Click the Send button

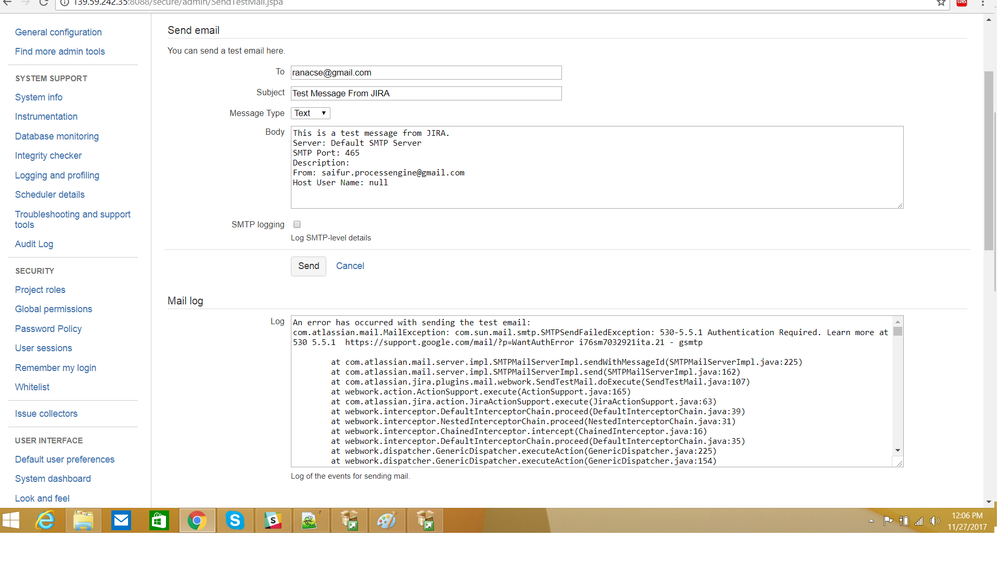pyautogui.click(x=308, y=266)
